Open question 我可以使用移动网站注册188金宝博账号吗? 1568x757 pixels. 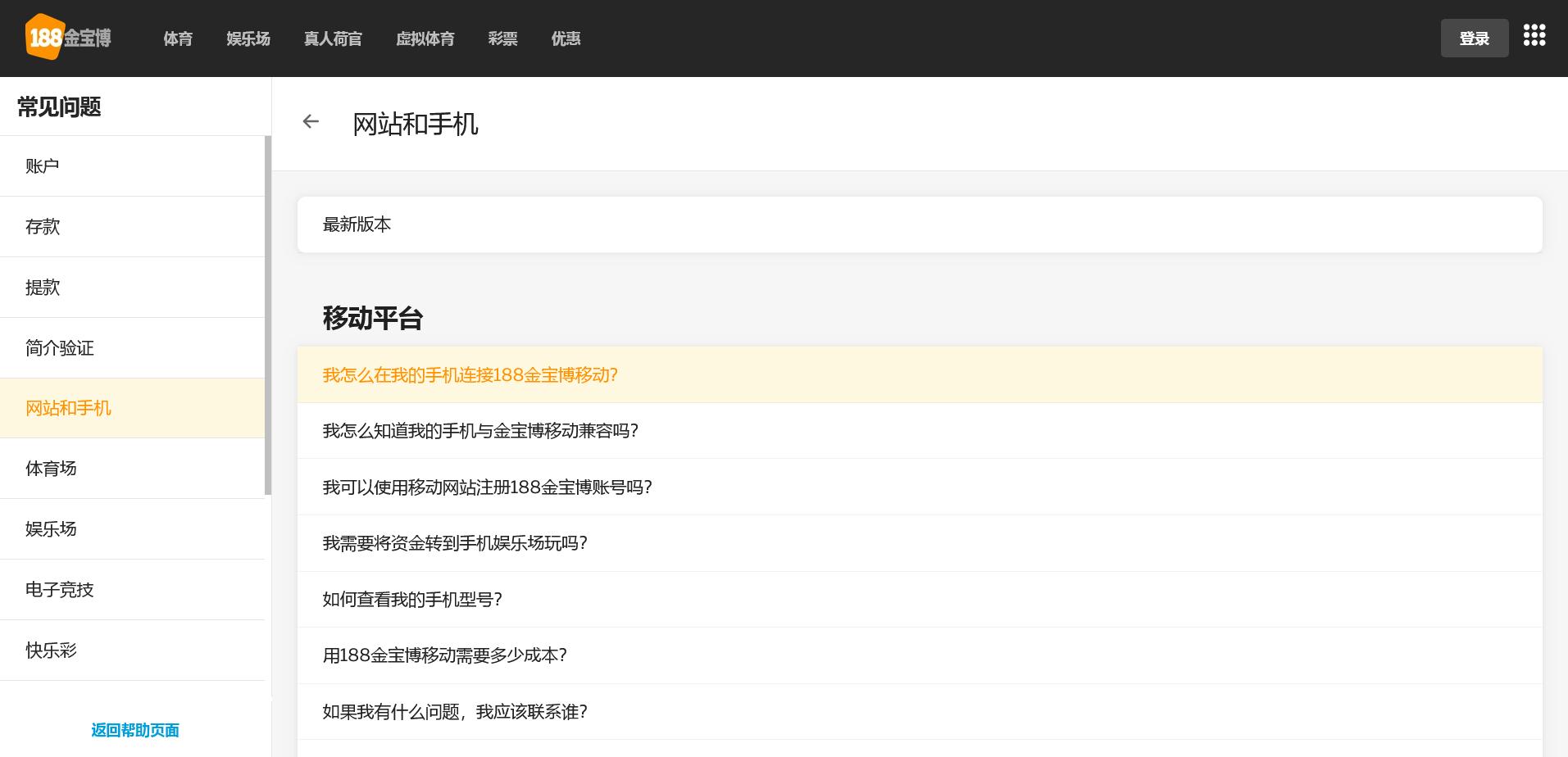pyautogui.click(x=919, y=487)
